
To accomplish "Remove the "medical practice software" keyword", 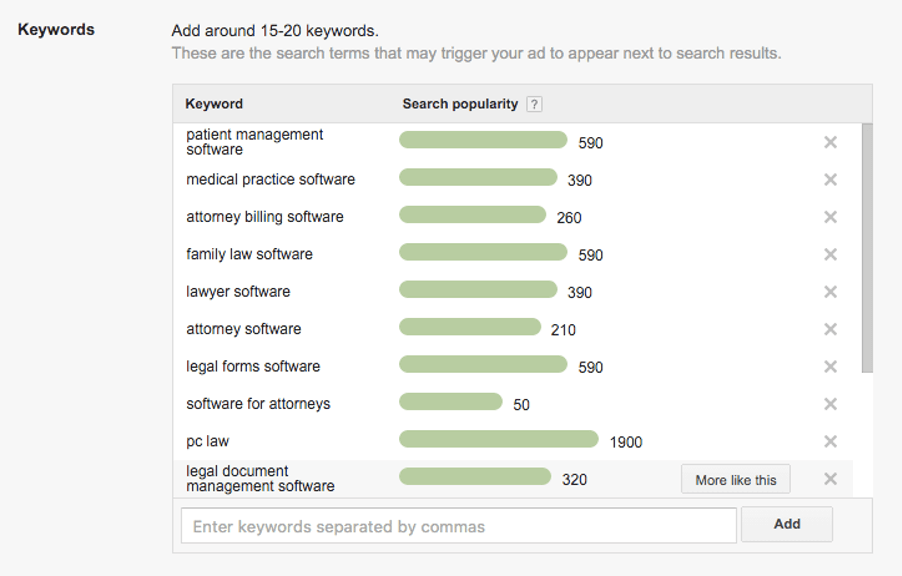I will tap(830, 180).
